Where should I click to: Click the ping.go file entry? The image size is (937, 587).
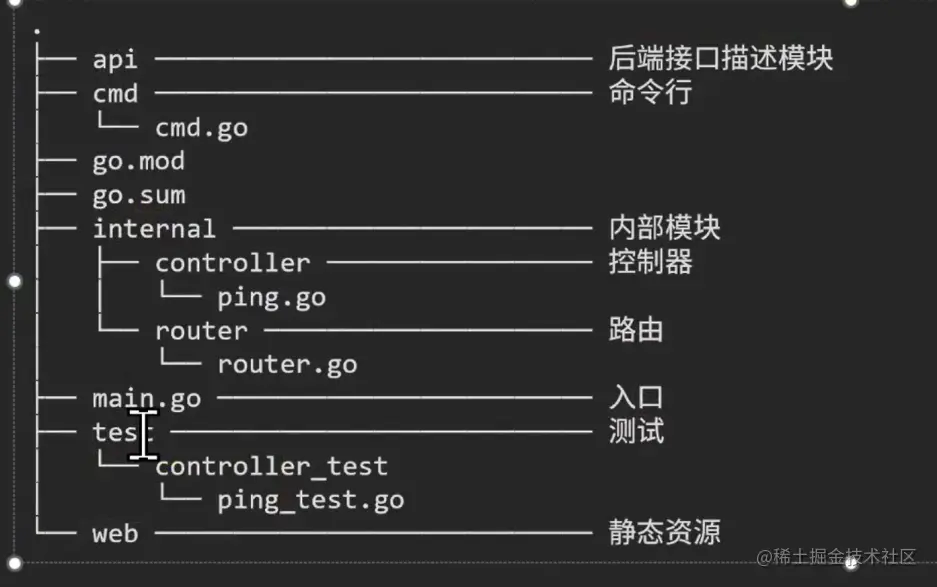coord(271,298)
